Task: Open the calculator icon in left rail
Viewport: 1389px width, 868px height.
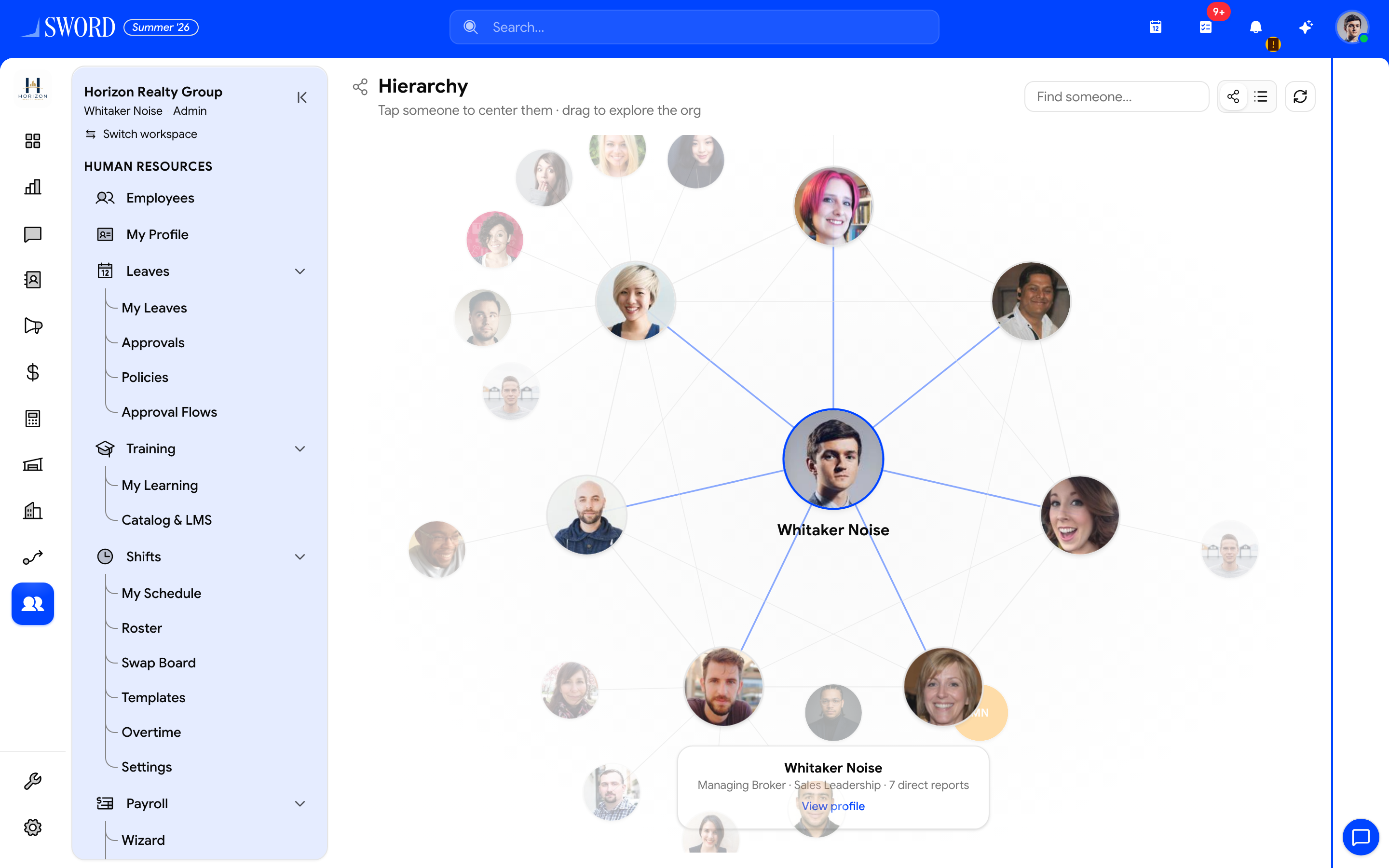Action: tap(33, 419)
